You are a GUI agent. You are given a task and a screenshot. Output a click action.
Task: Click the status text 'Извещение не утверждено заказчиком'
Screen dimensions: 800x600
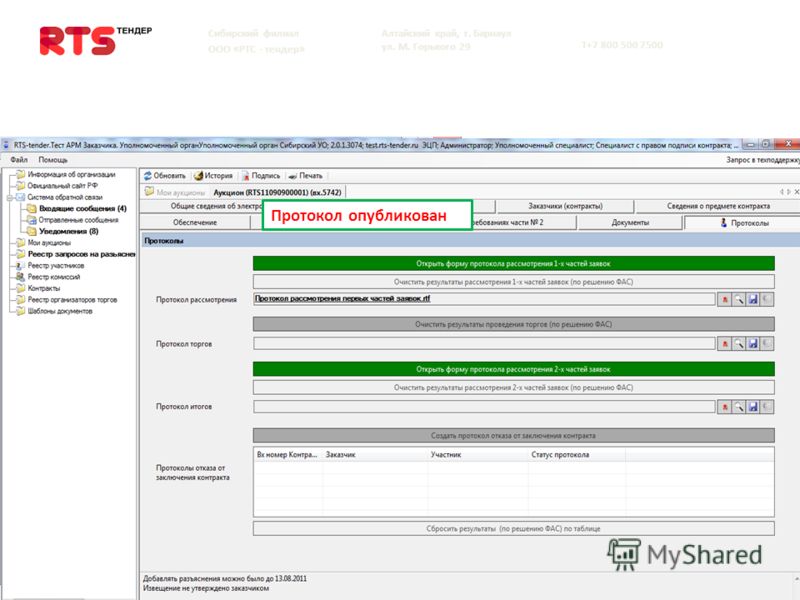pyautogui.click(x=206, y=588)
